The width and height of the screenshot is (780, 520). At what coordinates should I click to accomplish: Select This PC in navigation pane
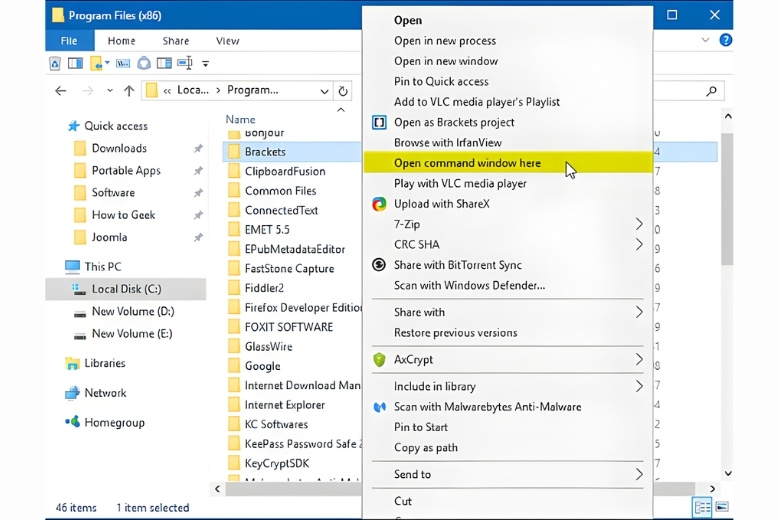point(94,267)
